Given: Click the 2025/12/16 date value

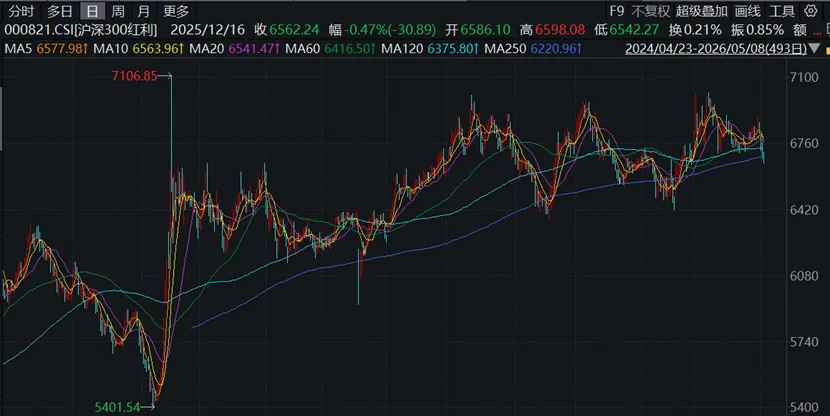Looking at the screenshot, I should coord(208,30).
